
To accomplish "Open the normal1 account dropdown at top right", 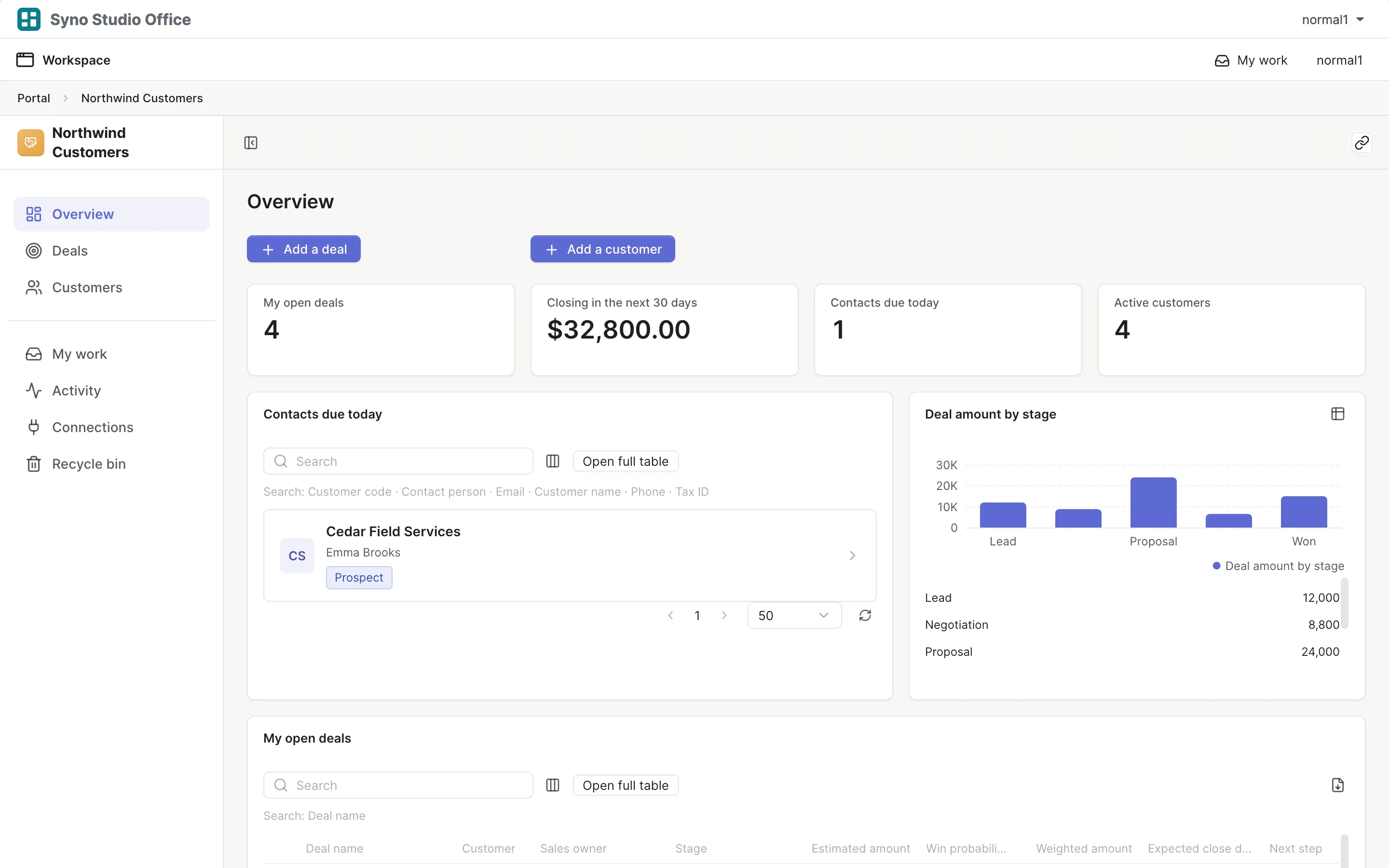I will [1333, 19].
